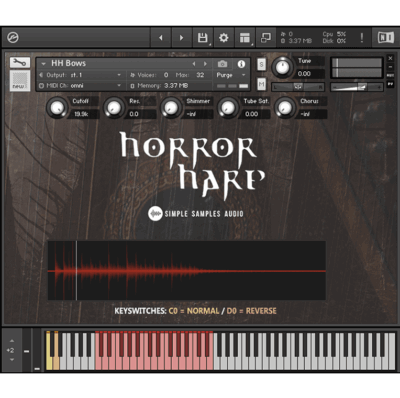Click the Cutoff value 19.9k
The height and width of the screenshot is (398, 400).
pyautogui.click(x=81, y=114)
